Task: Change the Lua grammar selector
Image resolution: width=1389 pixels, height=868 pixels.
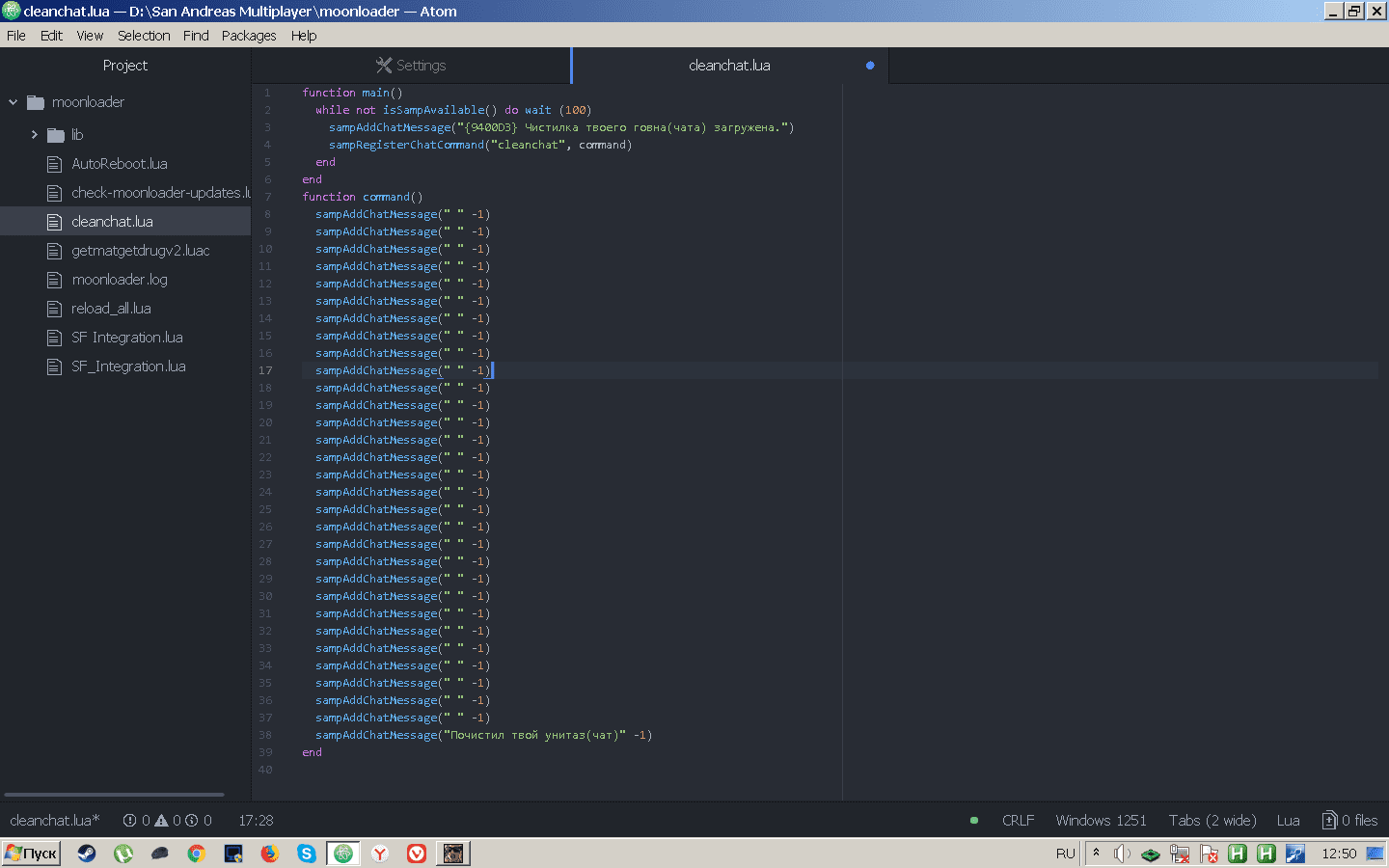Action: tap(1288, 821)
